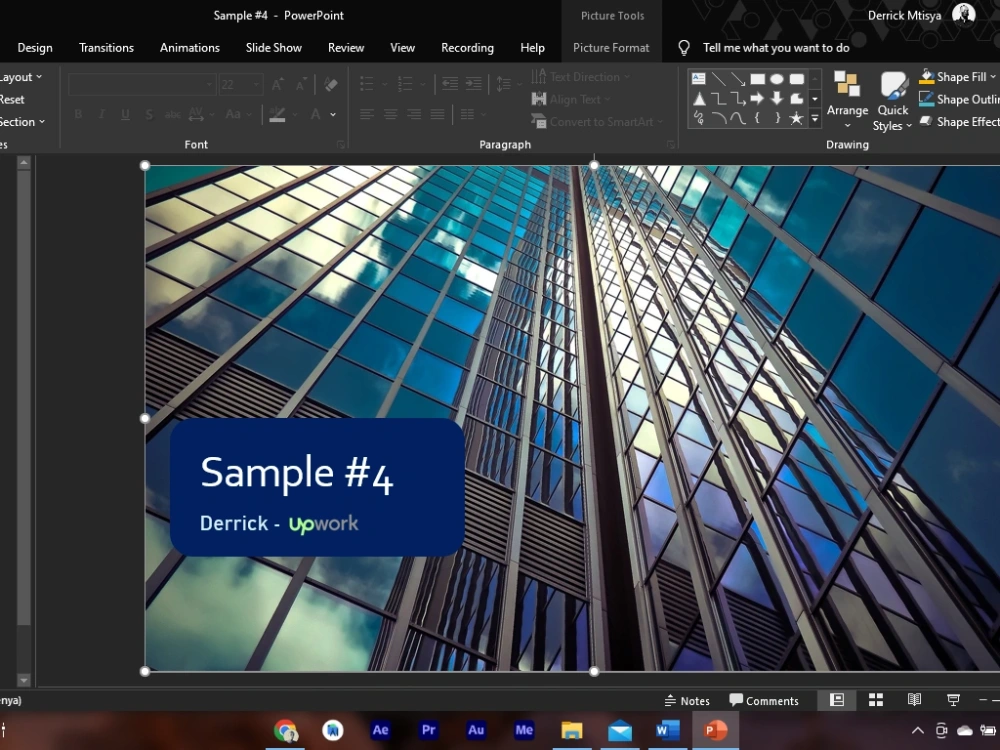Expand the shapes gallery with the More arrow
The image size is (1000, 750).
tap(814, 118)
